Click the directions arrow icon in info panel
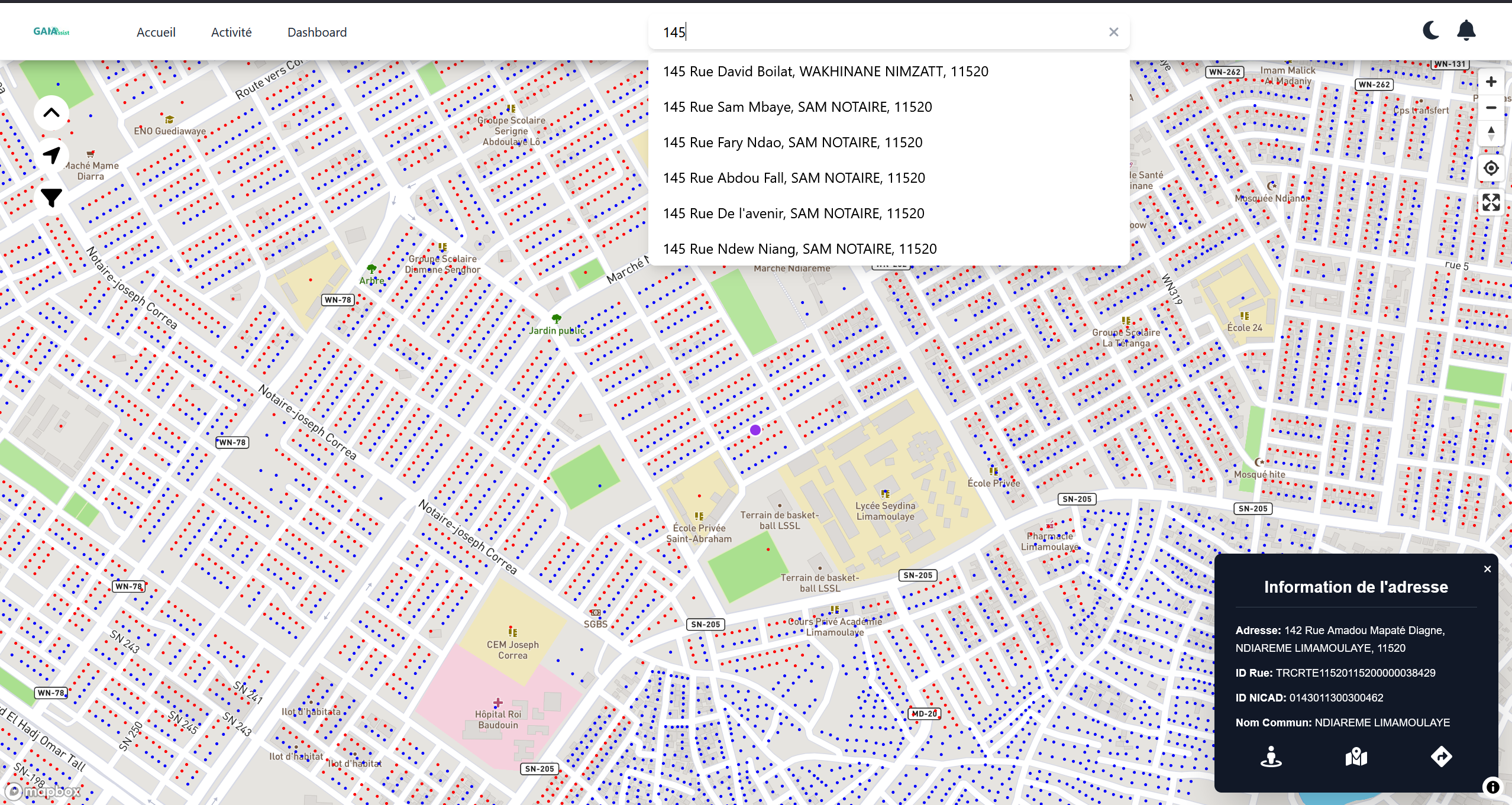Screen dimensions: 1512x805 [x=1441, y=756]
